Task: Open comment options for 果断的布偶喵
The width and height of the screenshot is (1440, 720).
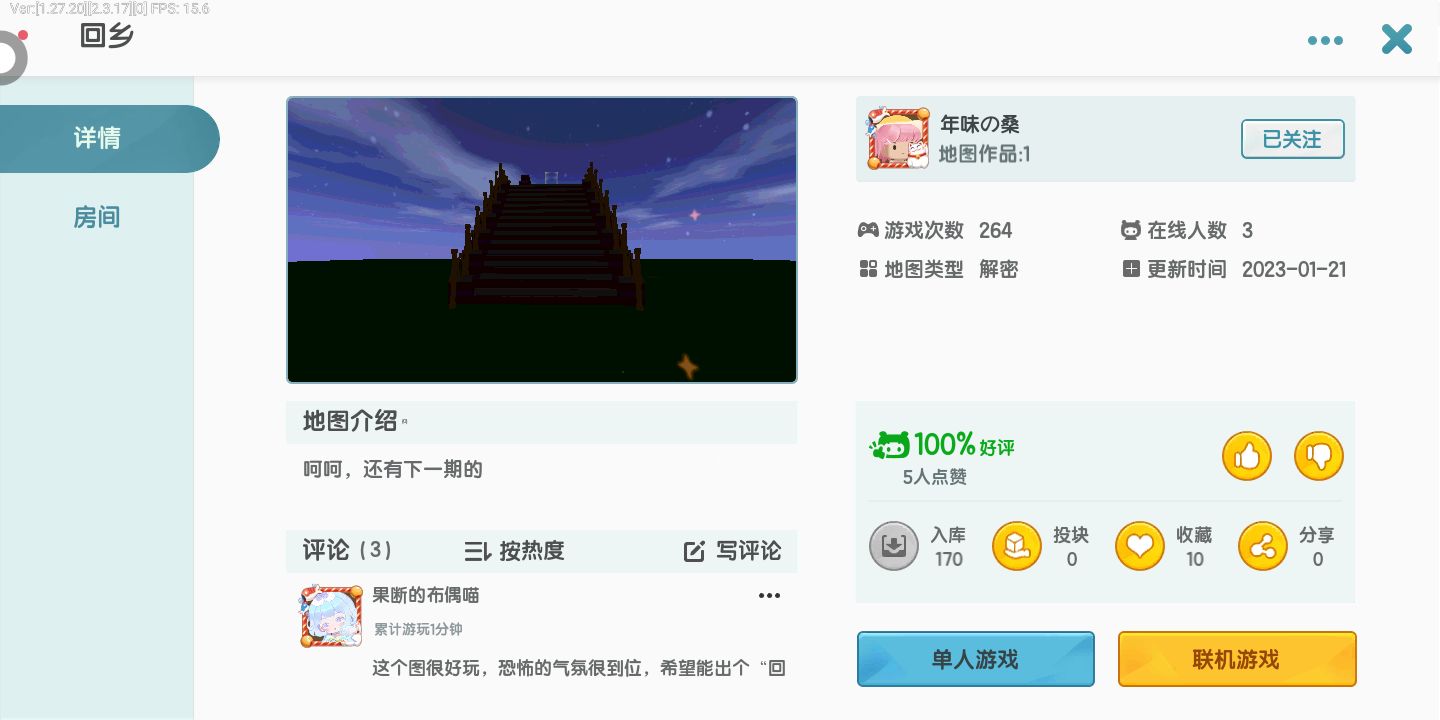Action: pyautogui.click(x=769, y=596)
